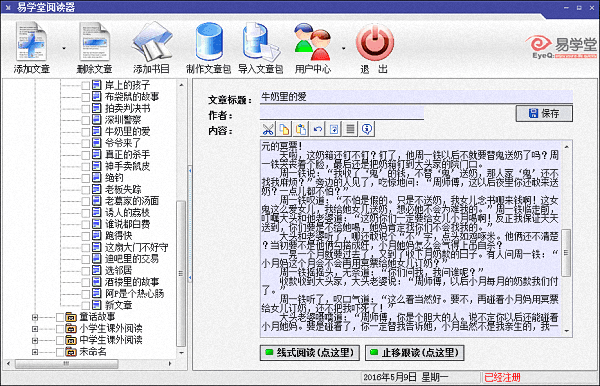Check the box for 神手卖航皮
The width and height of the screenshot is (600, 386).
(86, 166)
